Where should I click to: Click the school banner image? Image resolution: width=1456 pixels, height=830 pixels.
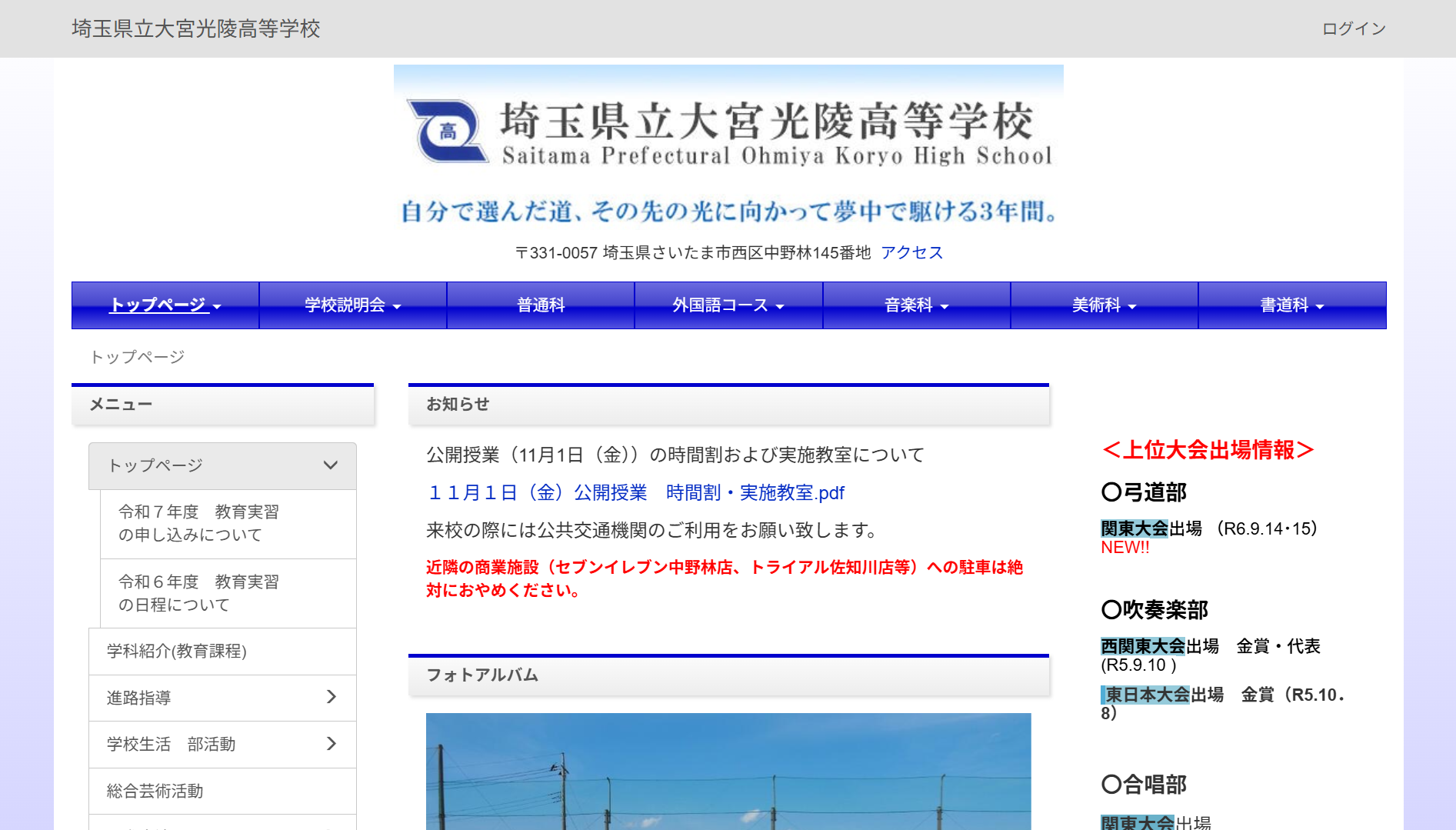tap(728, 147)
